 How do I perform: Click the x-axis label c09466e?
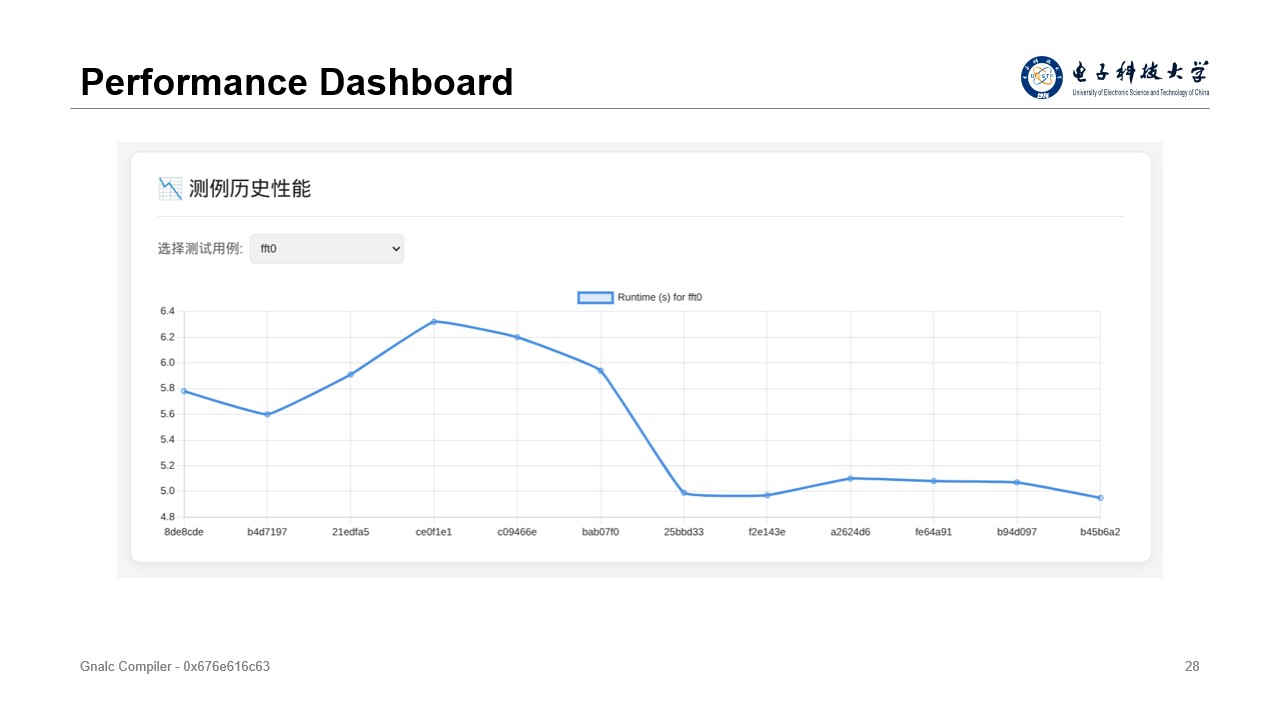coord(517,532)
